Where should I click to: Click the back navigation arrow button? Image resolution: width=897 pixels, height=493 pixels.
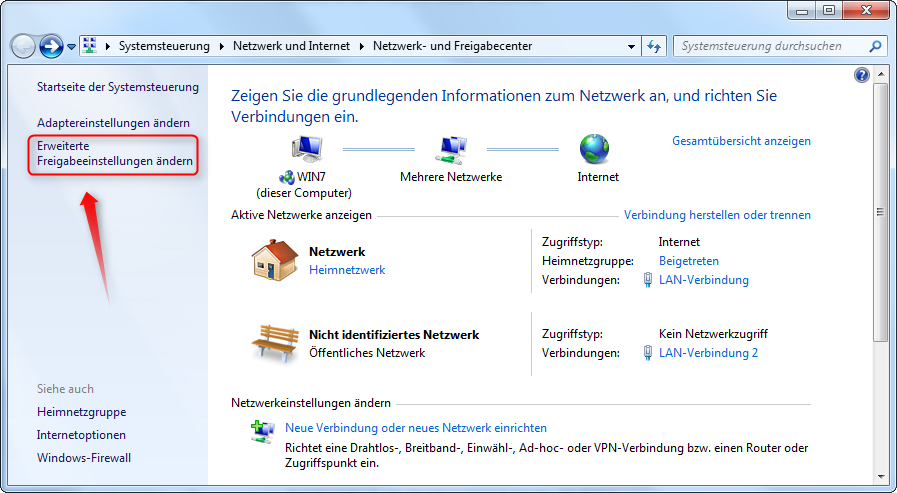point(23,46)
